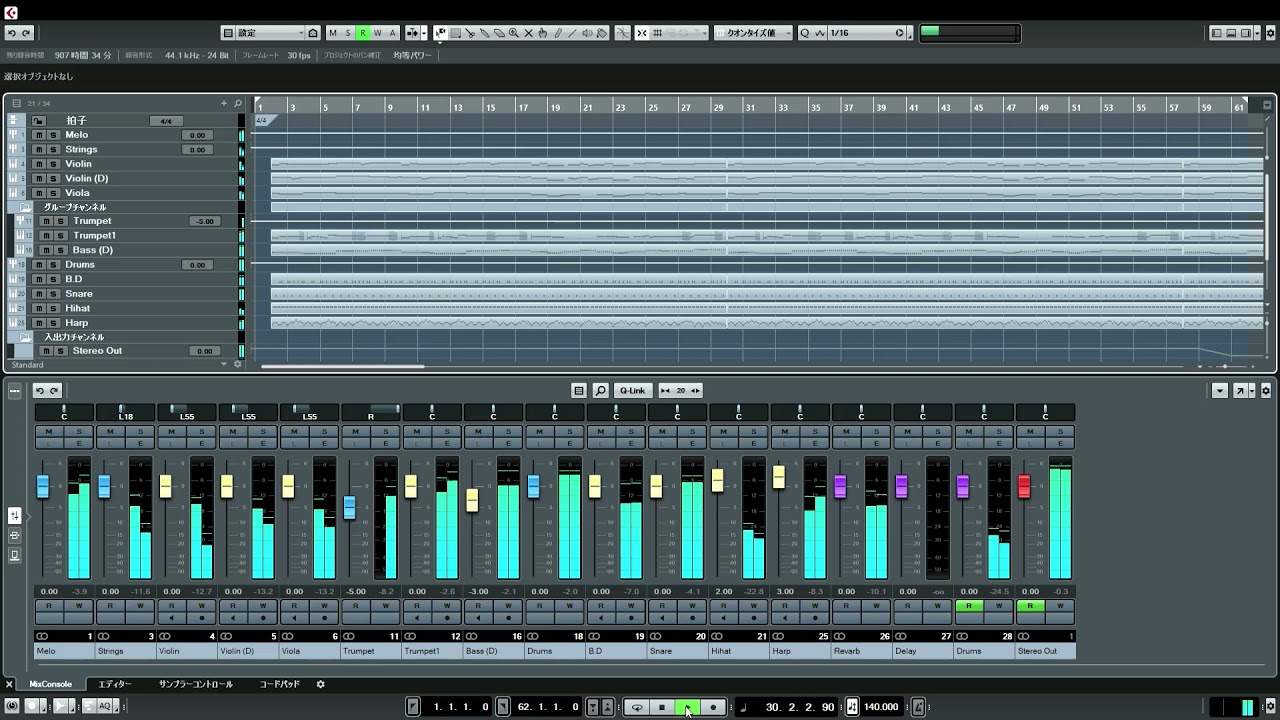Open コードパッド tab
This screenshot has height=720, width=1280.
click(x=279, y=684)
